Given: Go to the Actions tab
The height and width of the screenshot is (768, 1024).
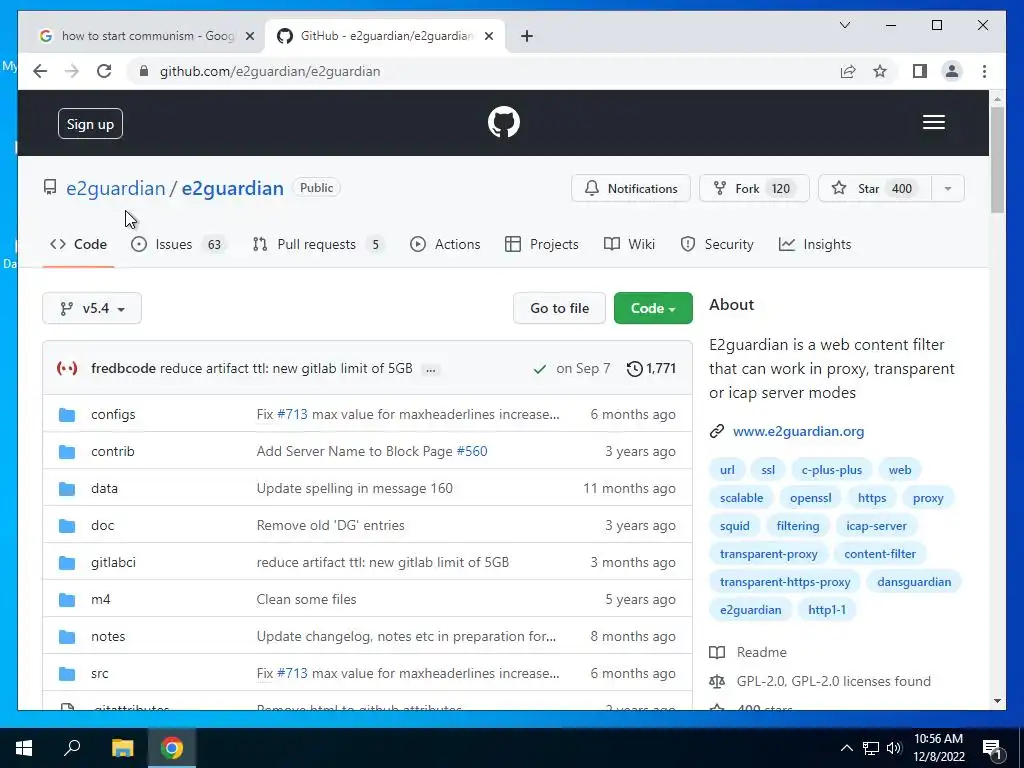Looking at the screenshot, I should [445, 244].
